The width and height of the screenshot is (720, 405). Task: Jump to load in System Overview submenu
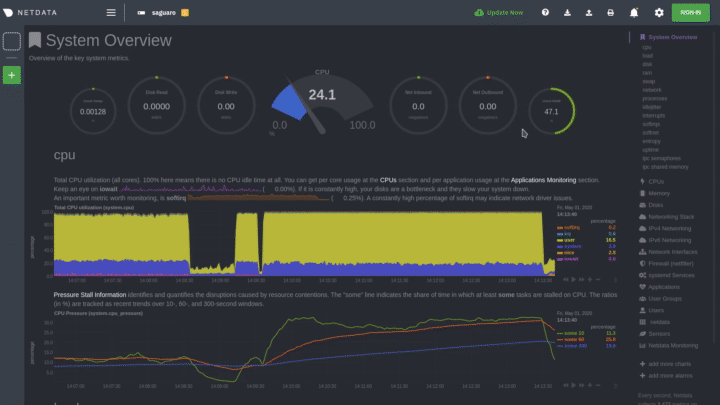(647, 56)
